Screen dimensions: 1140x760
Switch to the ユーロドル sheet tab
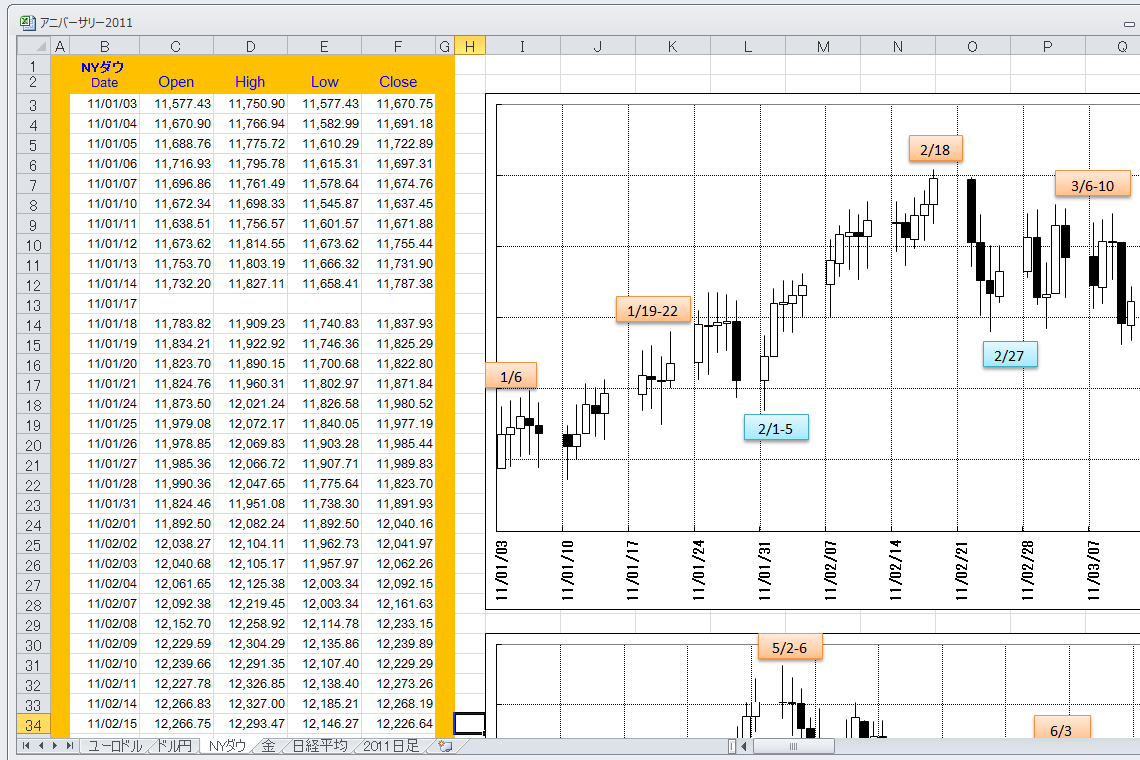pos(115,746)
